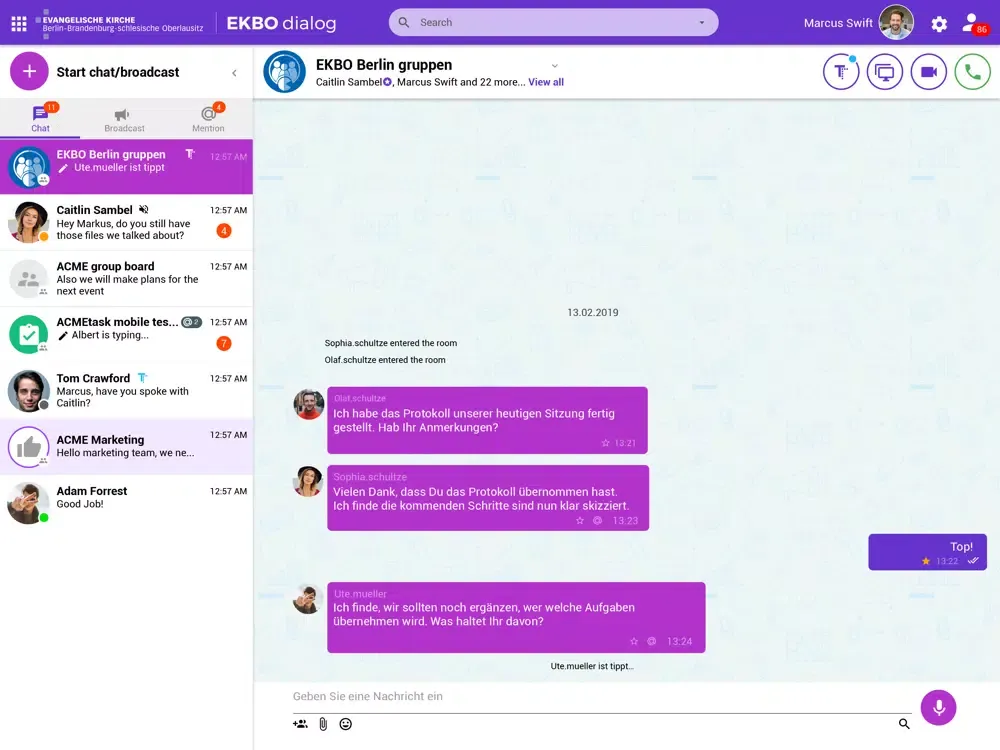The height and width of the screenshot is (750, 1000).
Task: Click unread badge 4 on Caitlin Sambel
Action: [x=224, y=231]
